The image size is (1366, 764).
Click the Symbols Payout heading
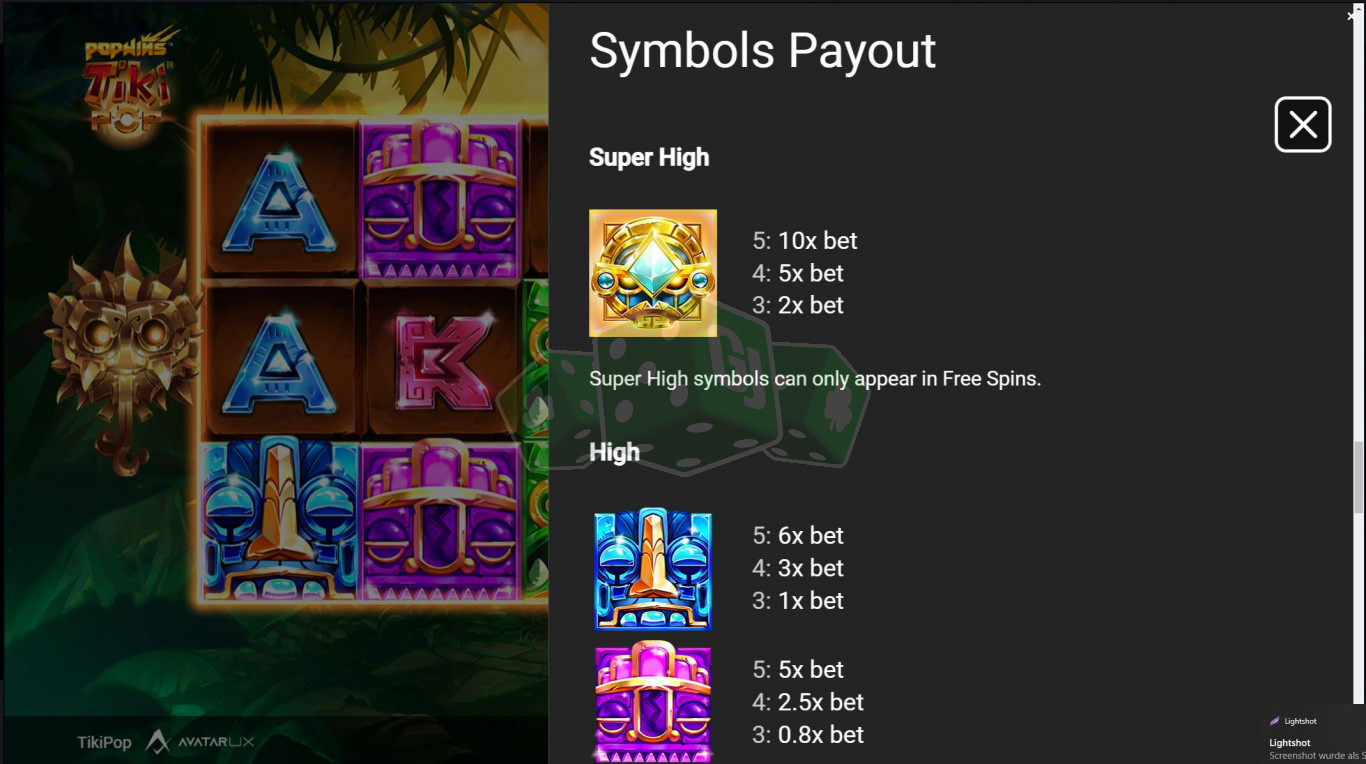tap(762, 50)
